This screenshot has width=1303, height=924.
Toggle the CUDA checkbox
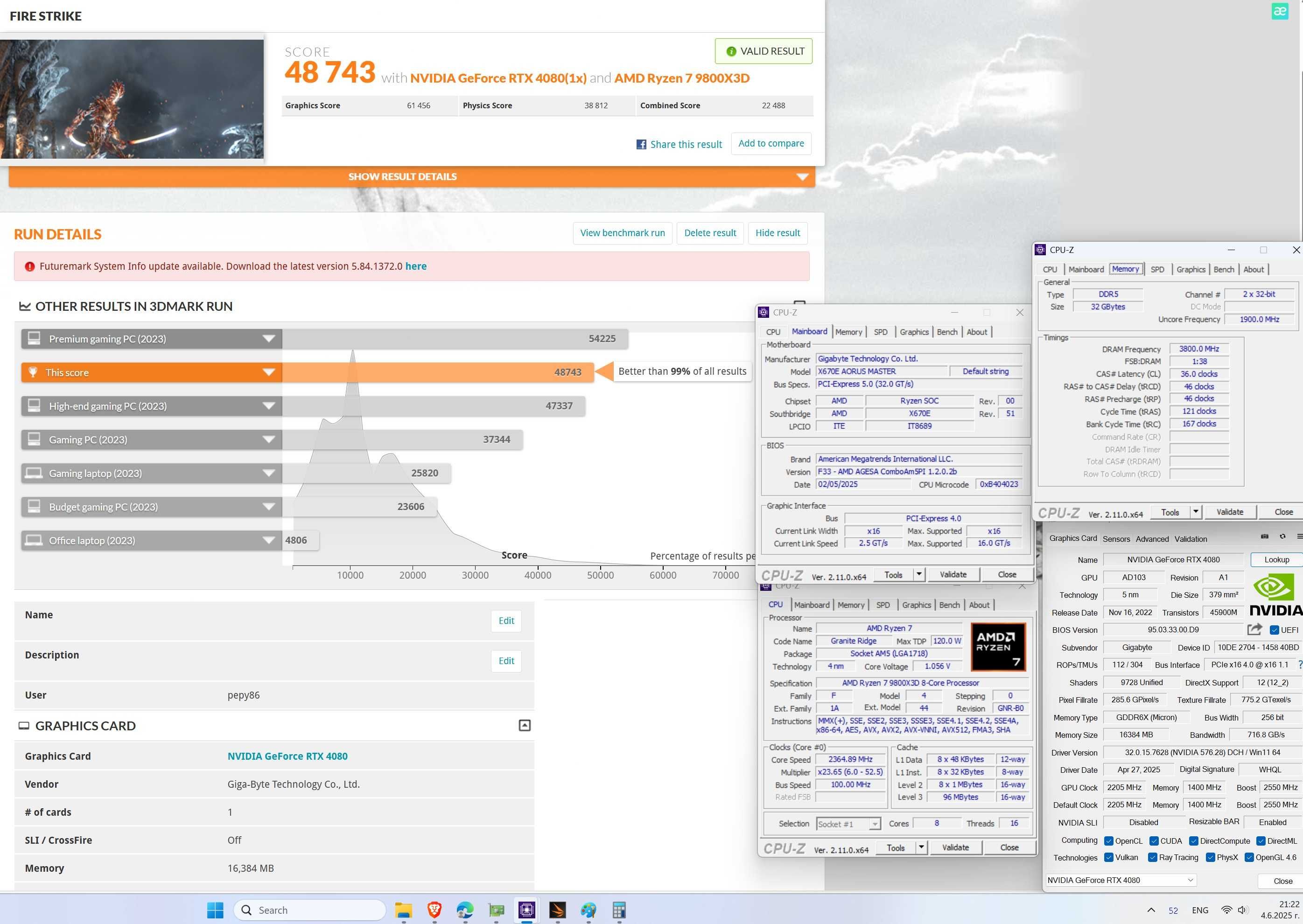1154,841
